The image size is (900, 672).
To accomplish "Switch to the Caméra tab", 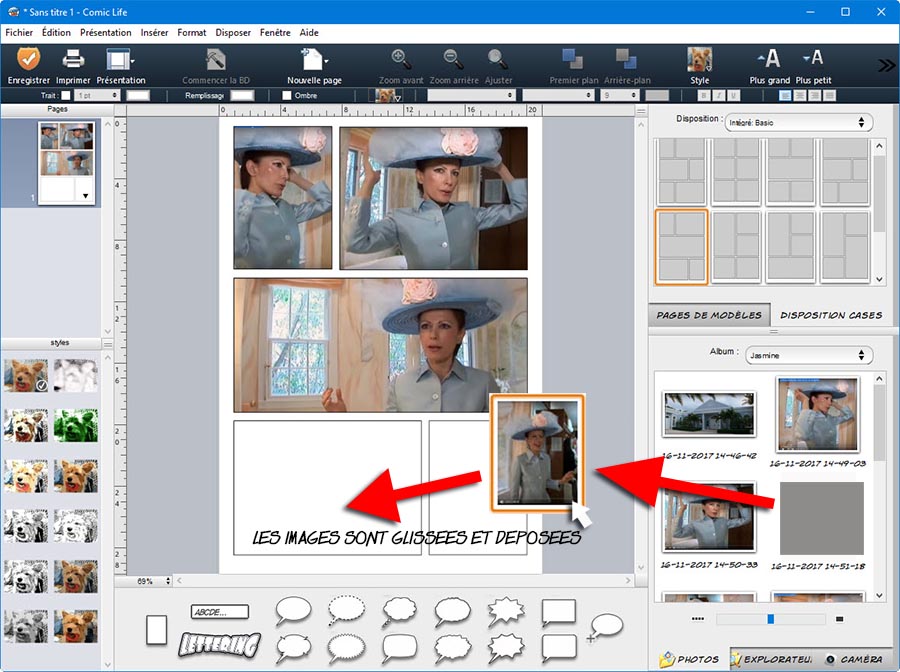I will click(856, 659).
